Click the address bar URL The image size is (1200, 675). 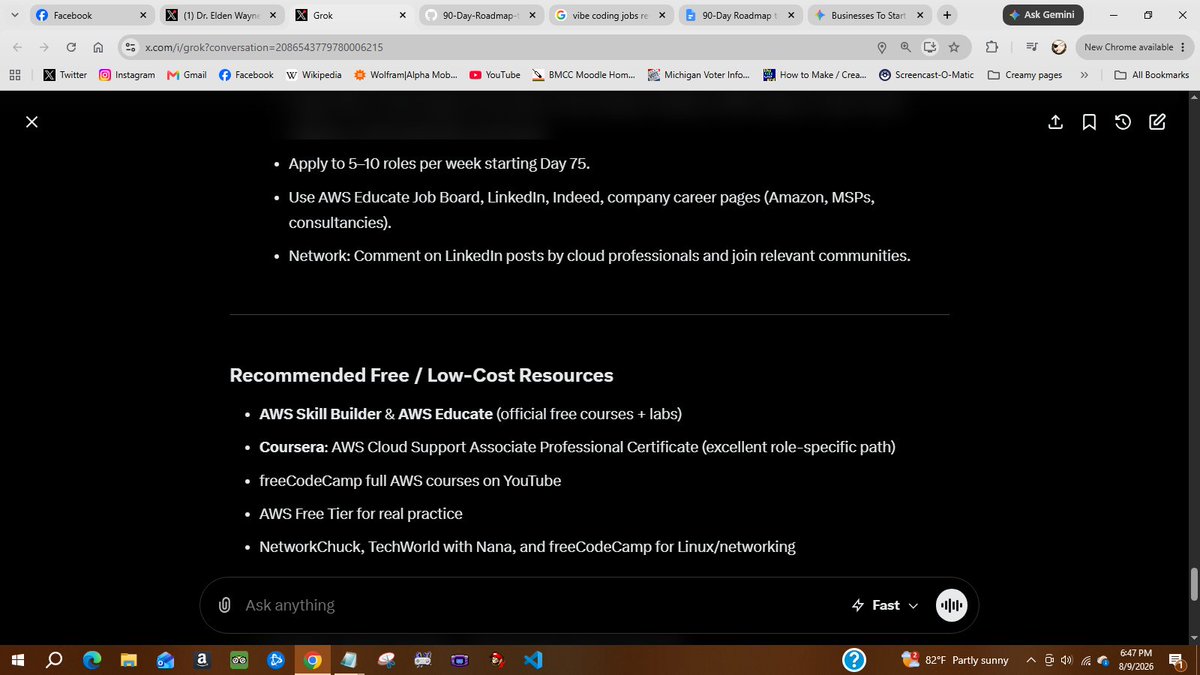[x=264, y=47]
